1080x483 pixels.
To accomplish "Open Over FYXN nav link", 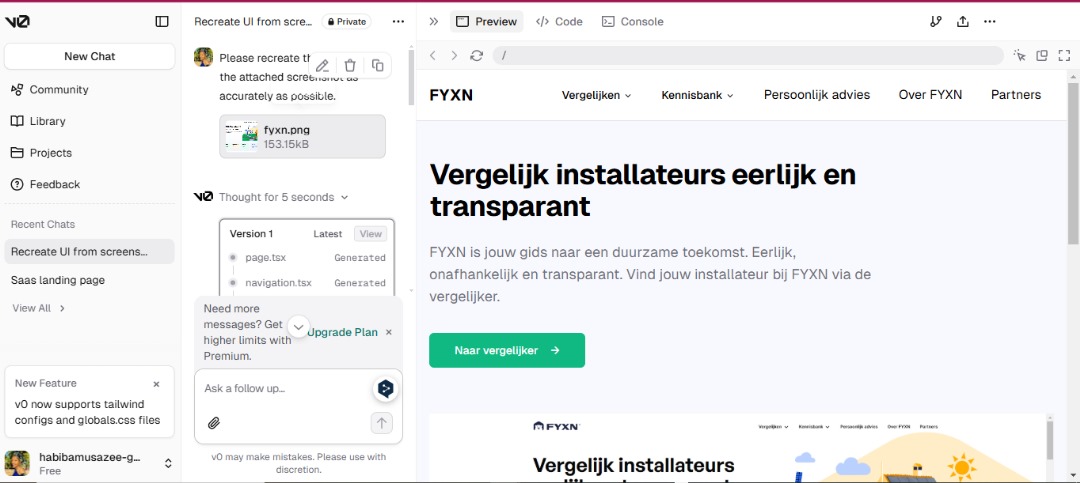I will [x=931, y=95].
